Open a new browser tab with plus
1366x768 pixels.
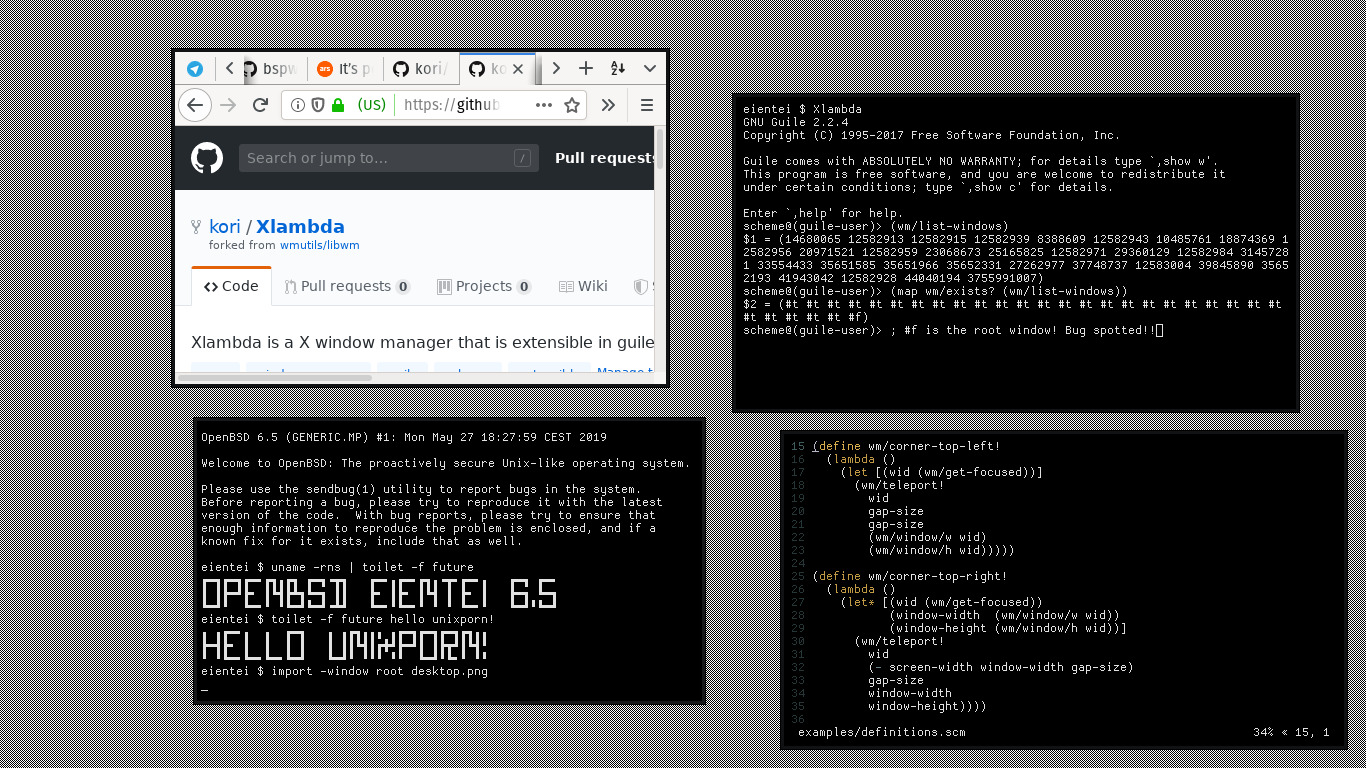586,69
